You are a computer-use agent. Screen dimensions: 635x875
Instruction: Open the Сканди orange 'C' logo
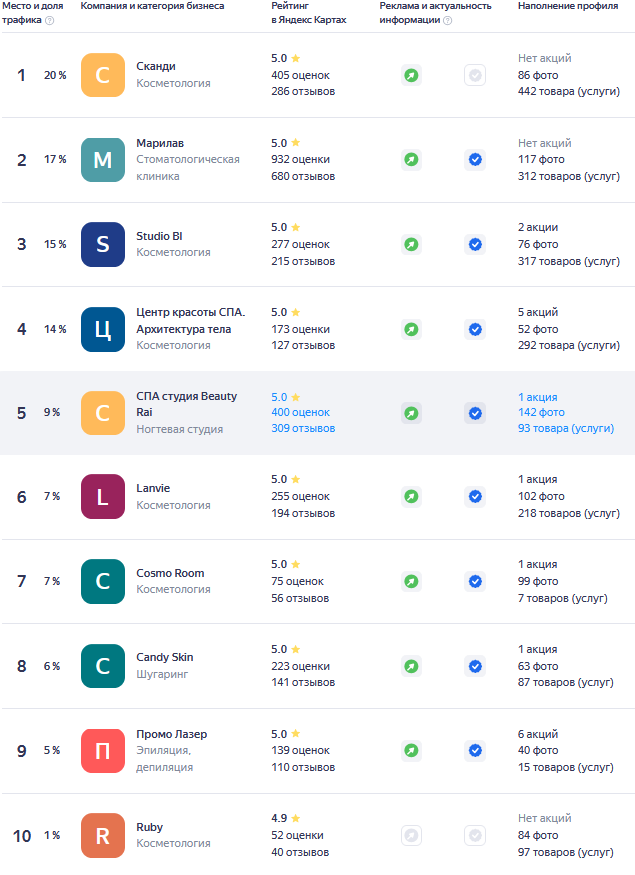(103, 75)
